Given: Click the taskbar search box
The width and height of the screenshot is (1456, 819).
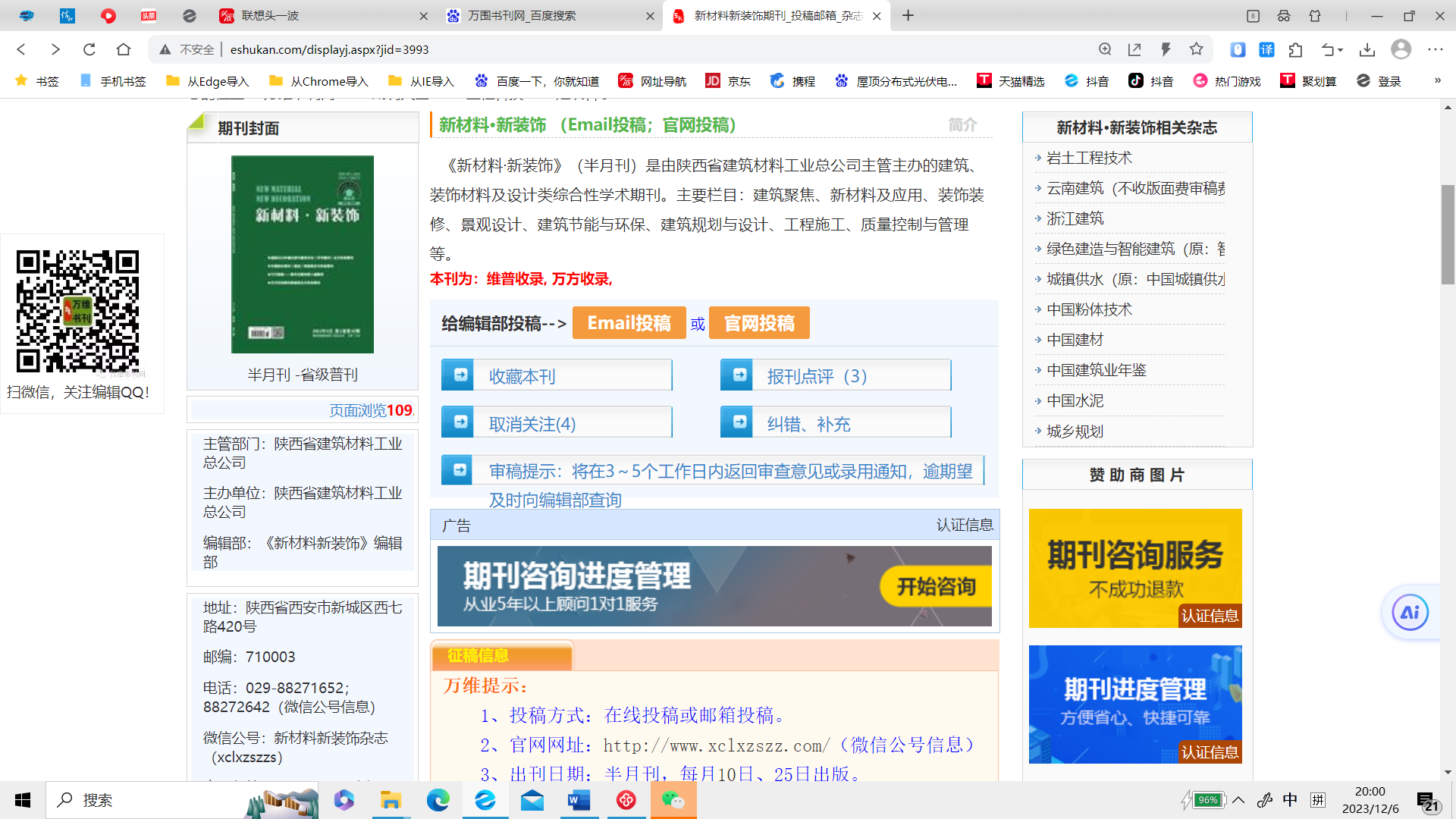Looking at the screenshot, I should pyautogui.click(x=182, y=800).
